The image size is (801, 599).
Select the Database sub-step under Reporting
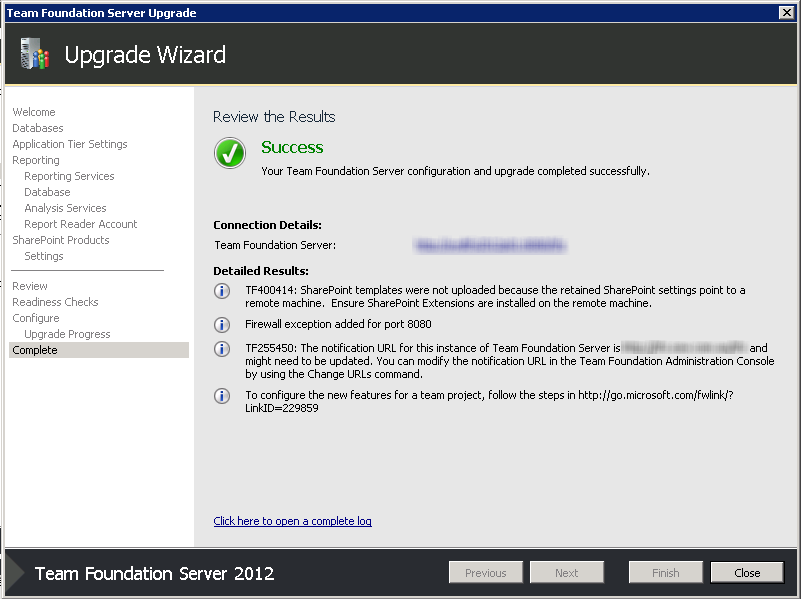pyautogui.click(x=47, y=192)
